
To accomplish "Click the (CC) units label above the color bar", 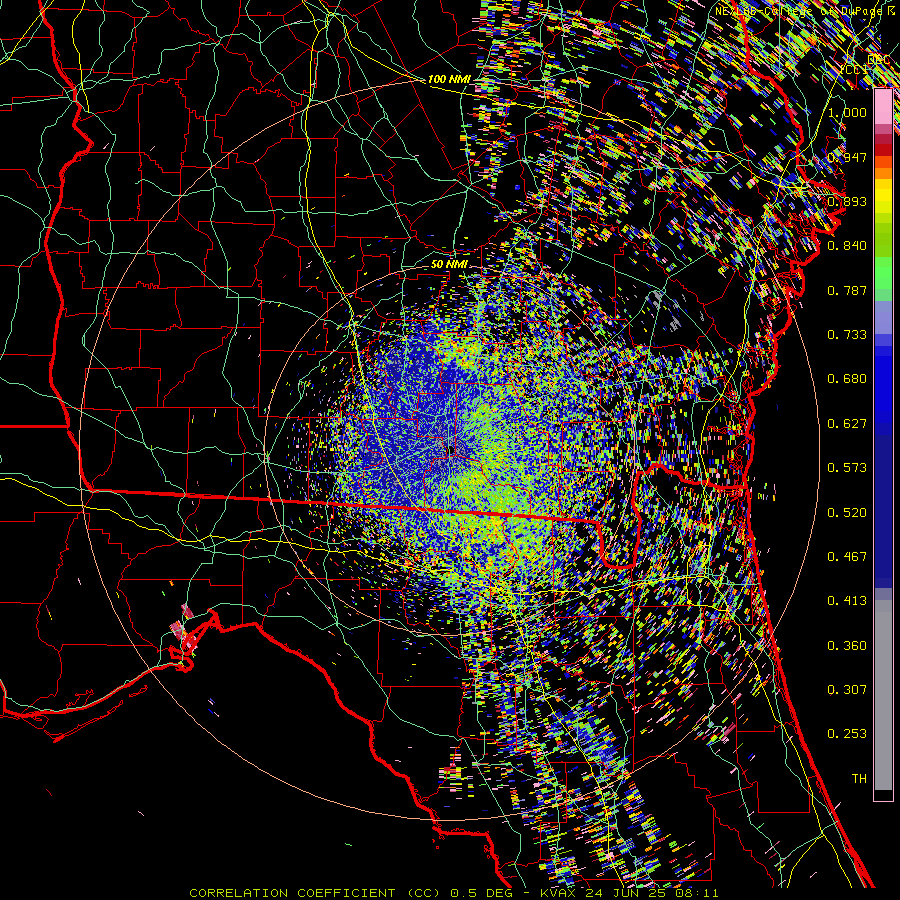I will pyautogui.click(x=855, y=70).
